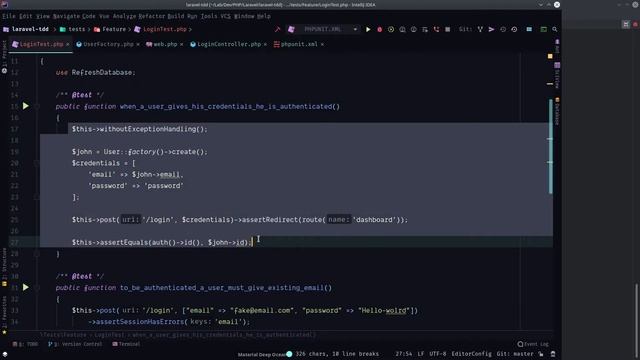640x360 pixels.
Task: Click the lock read-only icon in status bar
Action: (541, 354)
